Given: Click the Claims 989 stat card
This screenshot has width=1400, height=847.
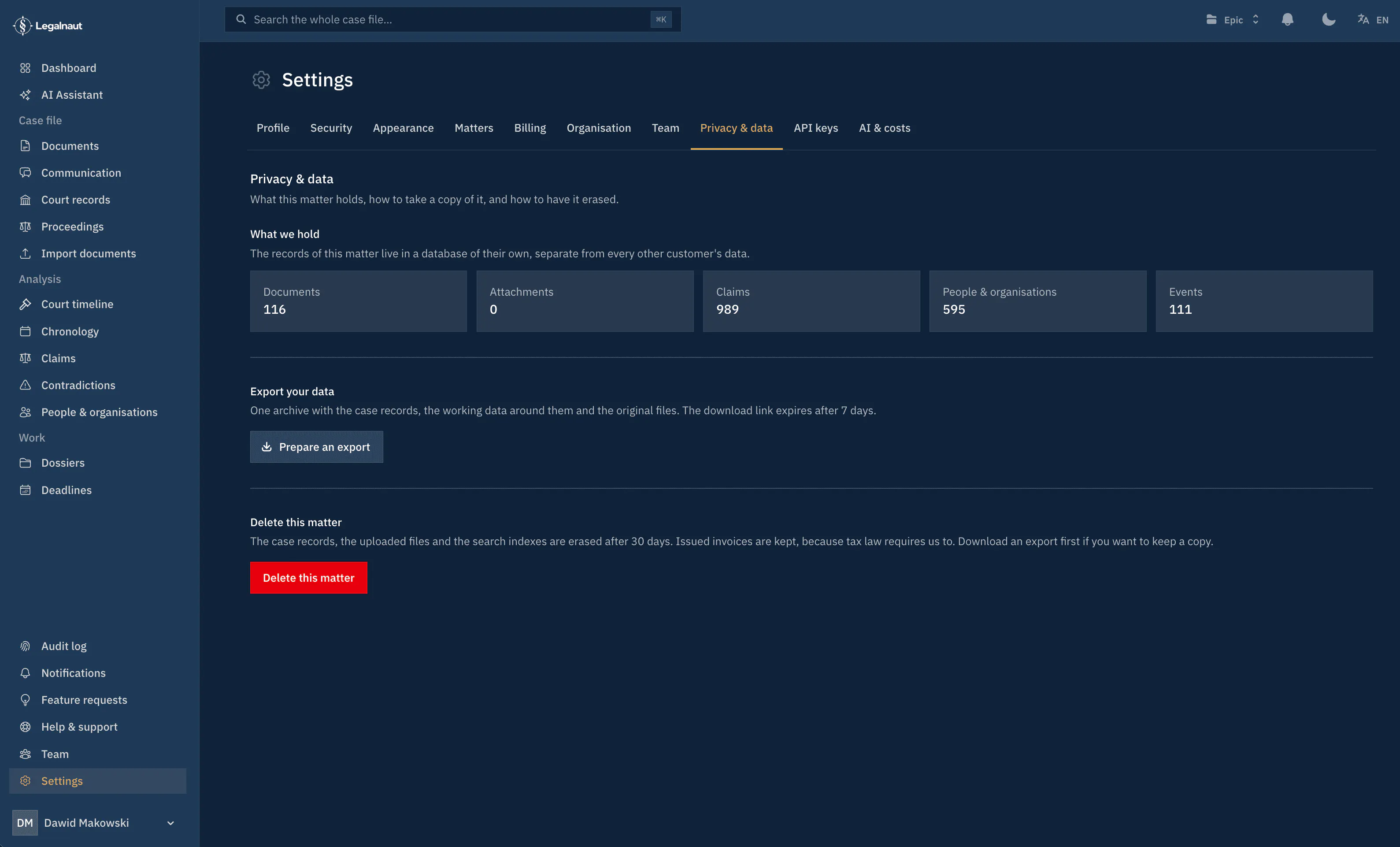Looking at the screenshot, I should point(811,301).
